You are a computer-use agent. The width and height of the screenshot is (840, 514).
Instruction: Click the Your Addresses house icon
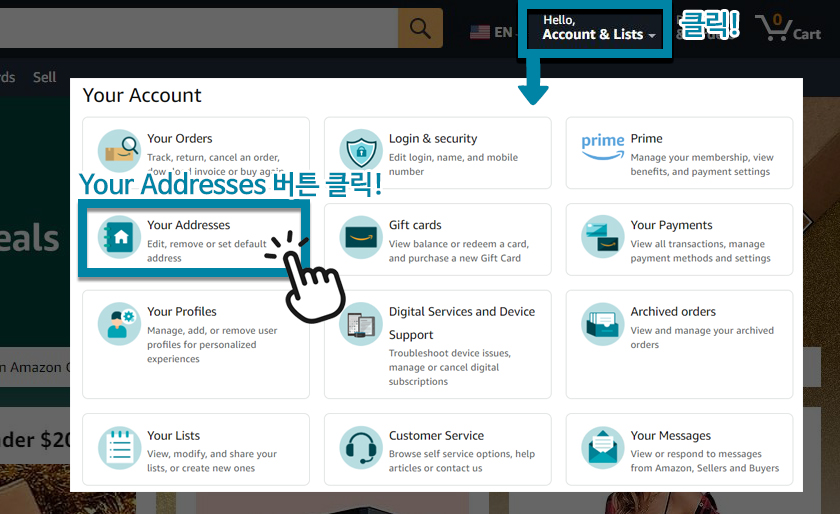[x=119, y=237]
